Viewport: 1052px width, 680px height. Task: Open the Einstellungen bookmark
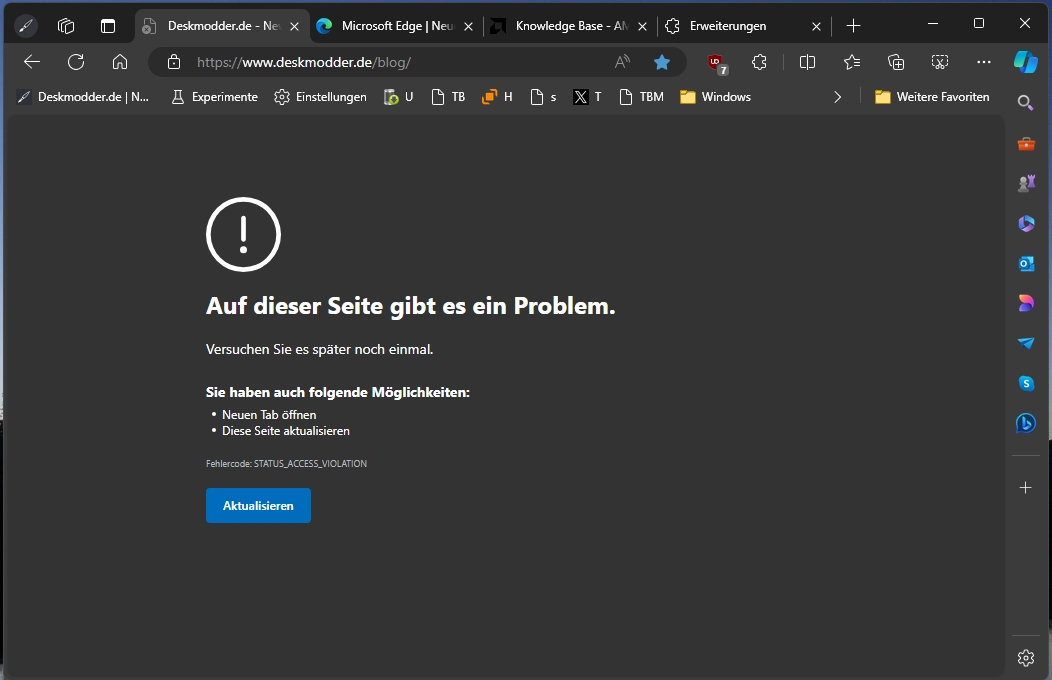(x=320, y=97)
